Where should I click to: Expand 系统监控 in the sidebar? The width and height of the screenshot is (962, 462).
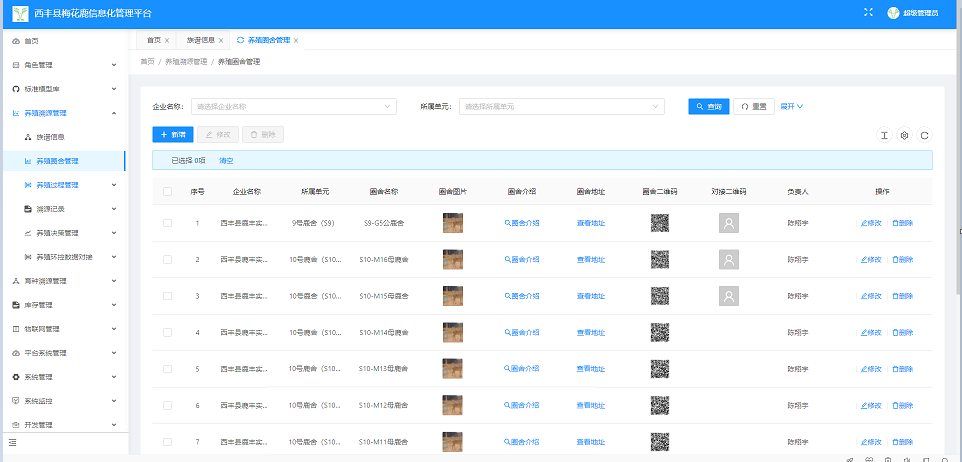(x=64, y=401)
